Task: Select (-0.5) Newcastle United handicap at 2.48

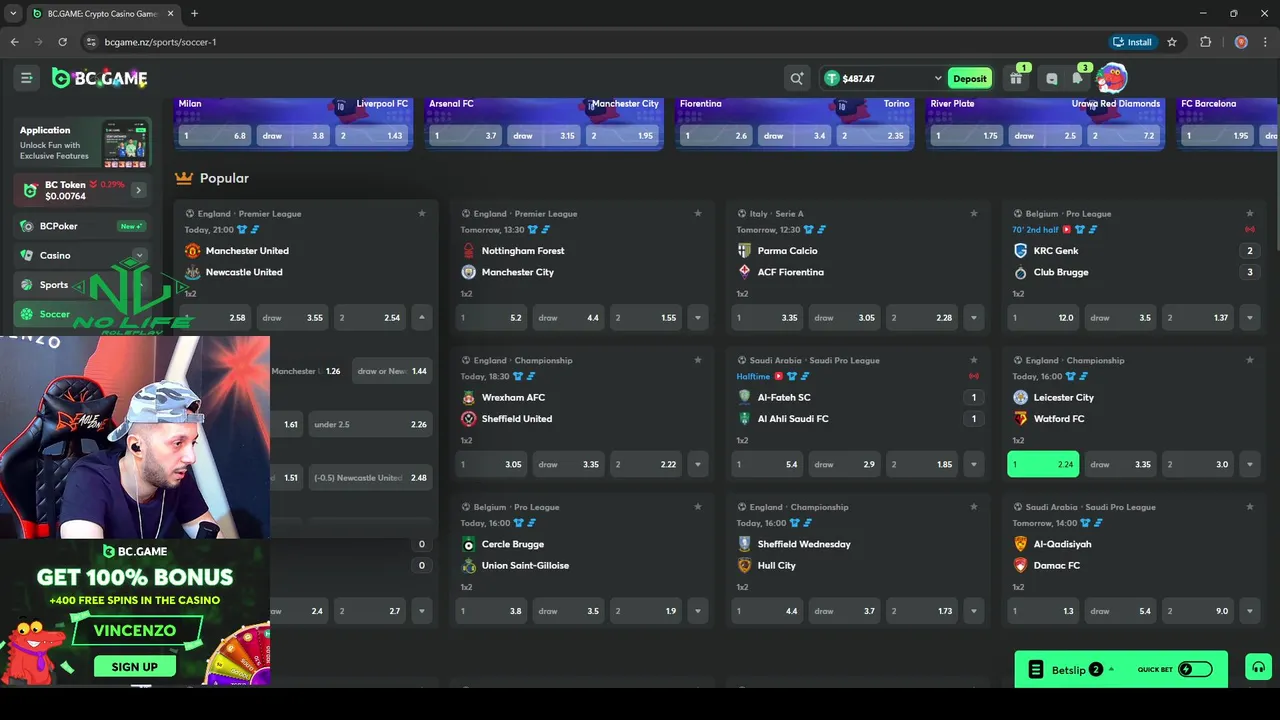Action: click(370, 478)
